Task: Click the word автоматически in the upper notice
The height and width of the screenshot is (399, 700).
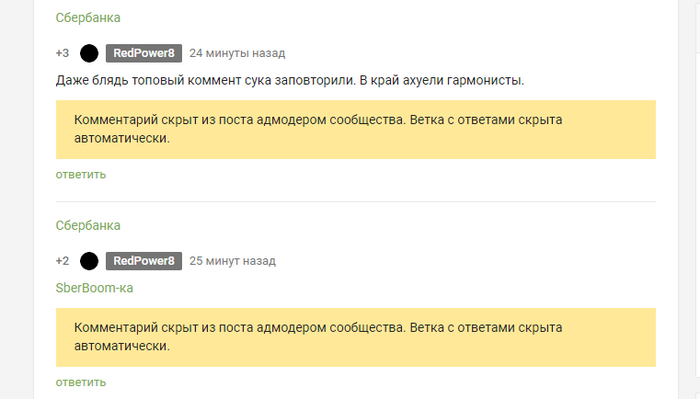Action: (x=122, y=138)
